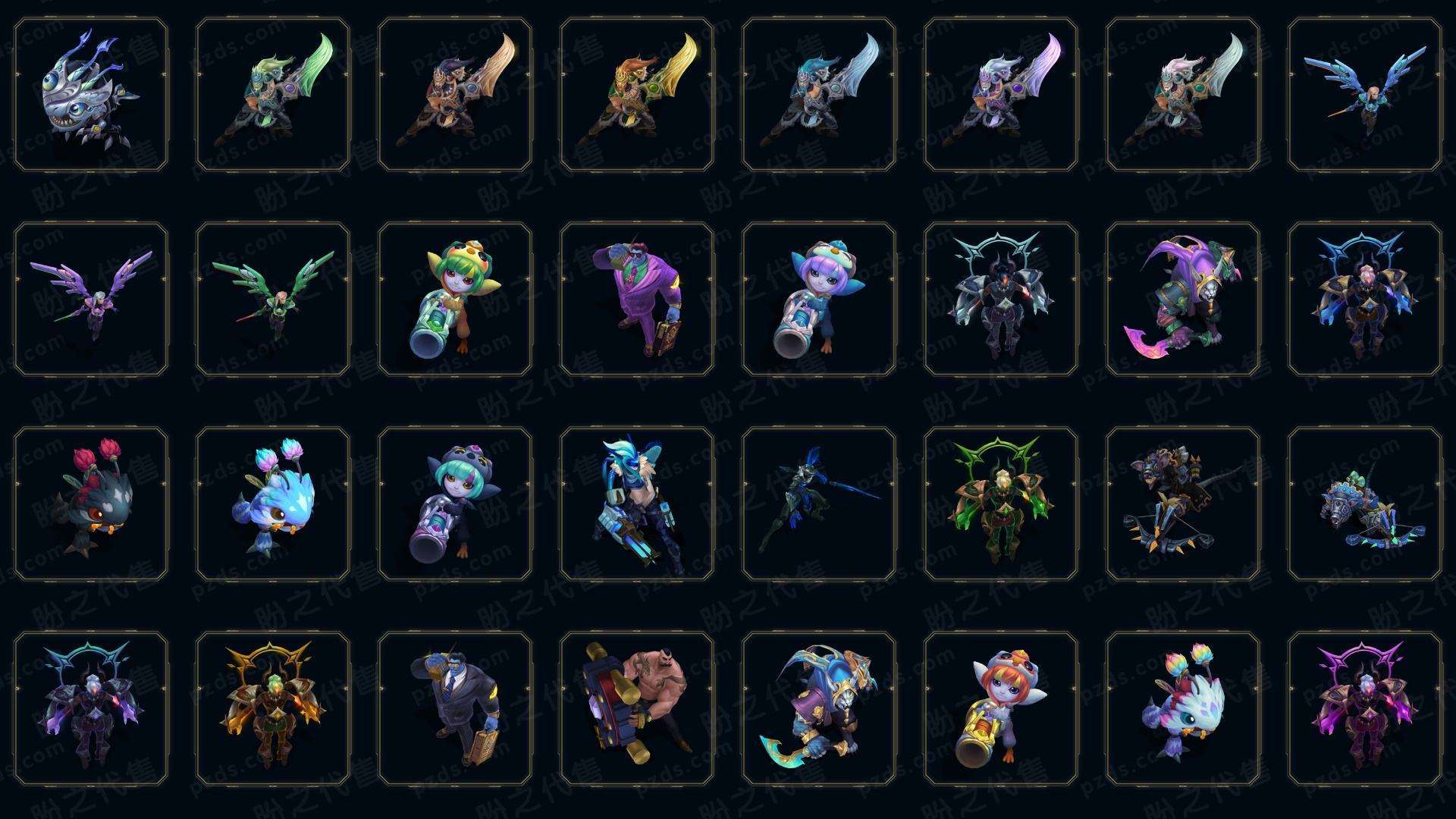This screenshot has width=1456, height=819.
Task: Pick the green-bladed swordsman skin
Action: click(x=273, y=95)
